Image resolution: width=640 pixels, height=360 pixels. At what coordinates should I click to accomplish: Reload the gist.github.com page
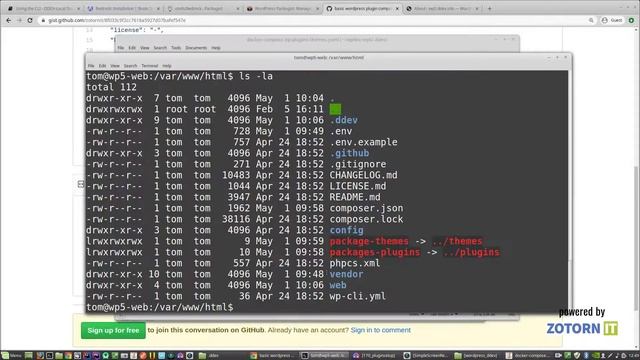30,20
